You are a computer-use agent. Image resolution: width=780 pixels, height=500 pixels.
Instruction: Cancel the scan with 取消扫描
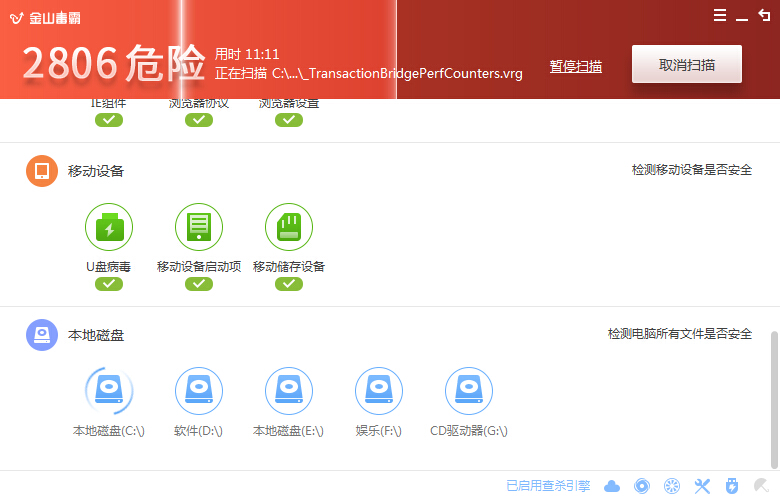click(686, 65)
